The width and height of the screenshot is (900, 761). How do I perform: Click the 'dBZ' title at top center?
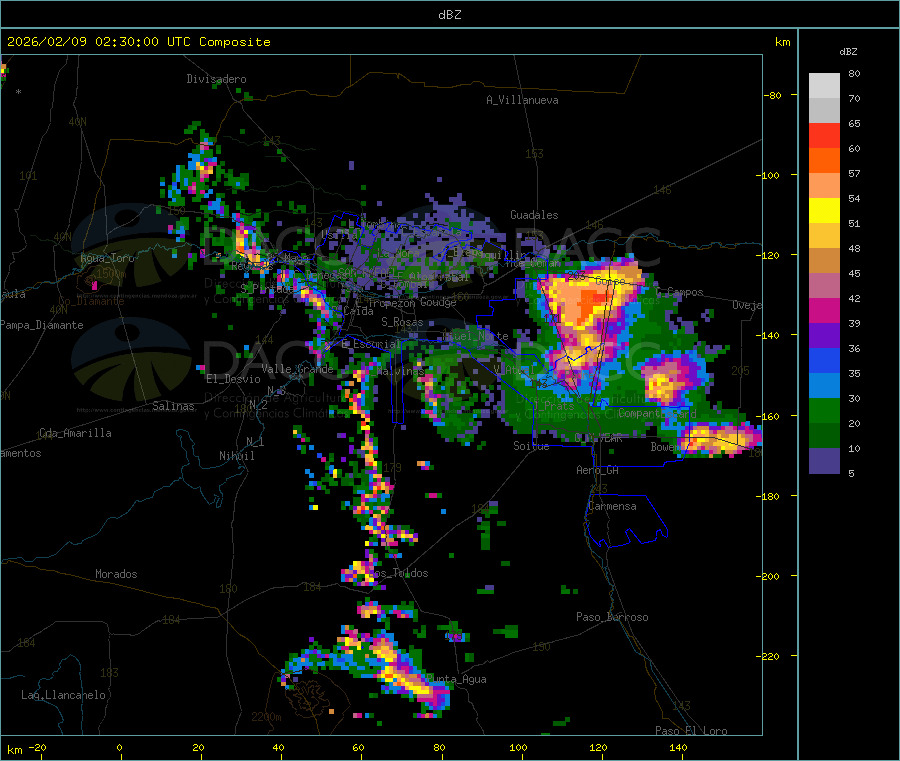click(449, 15)
